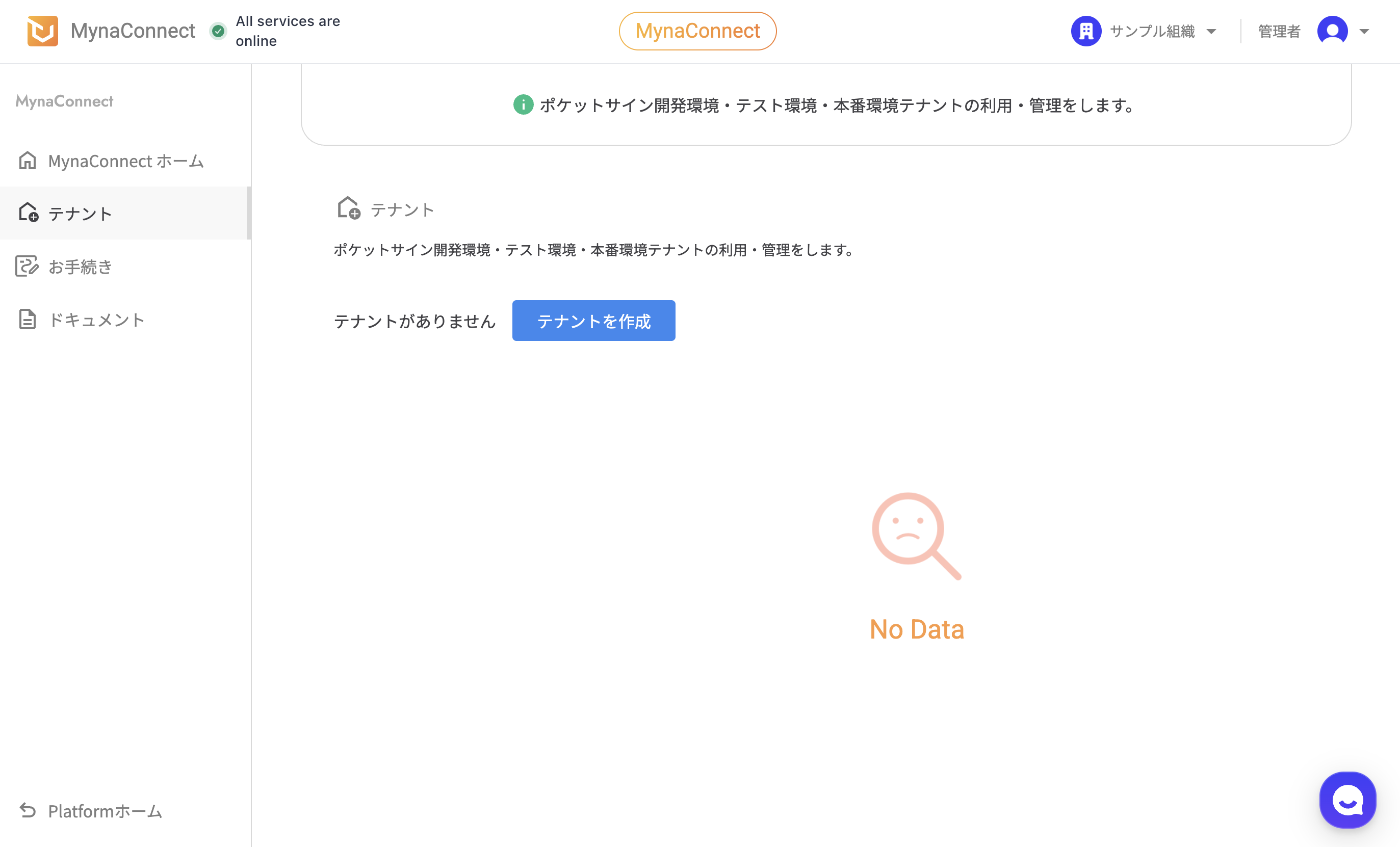Click the MynaConnect header brand name

click(133, 31)
